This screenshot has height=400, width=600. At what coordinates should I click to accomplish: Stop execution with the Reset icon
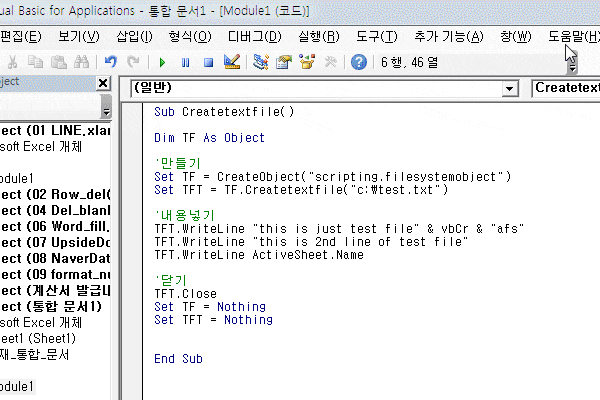coord(208,62)
